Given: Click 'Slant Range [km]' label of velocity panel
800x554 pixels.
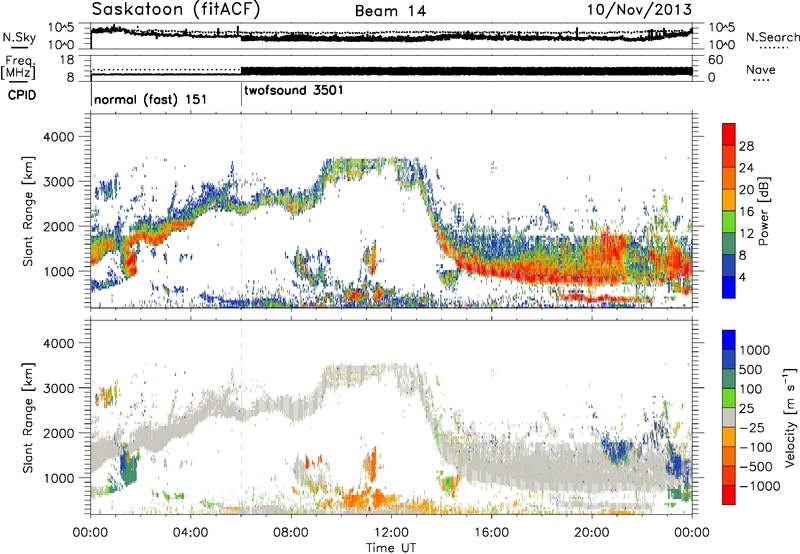Looking at the screenshot, I should coord(28,417).
